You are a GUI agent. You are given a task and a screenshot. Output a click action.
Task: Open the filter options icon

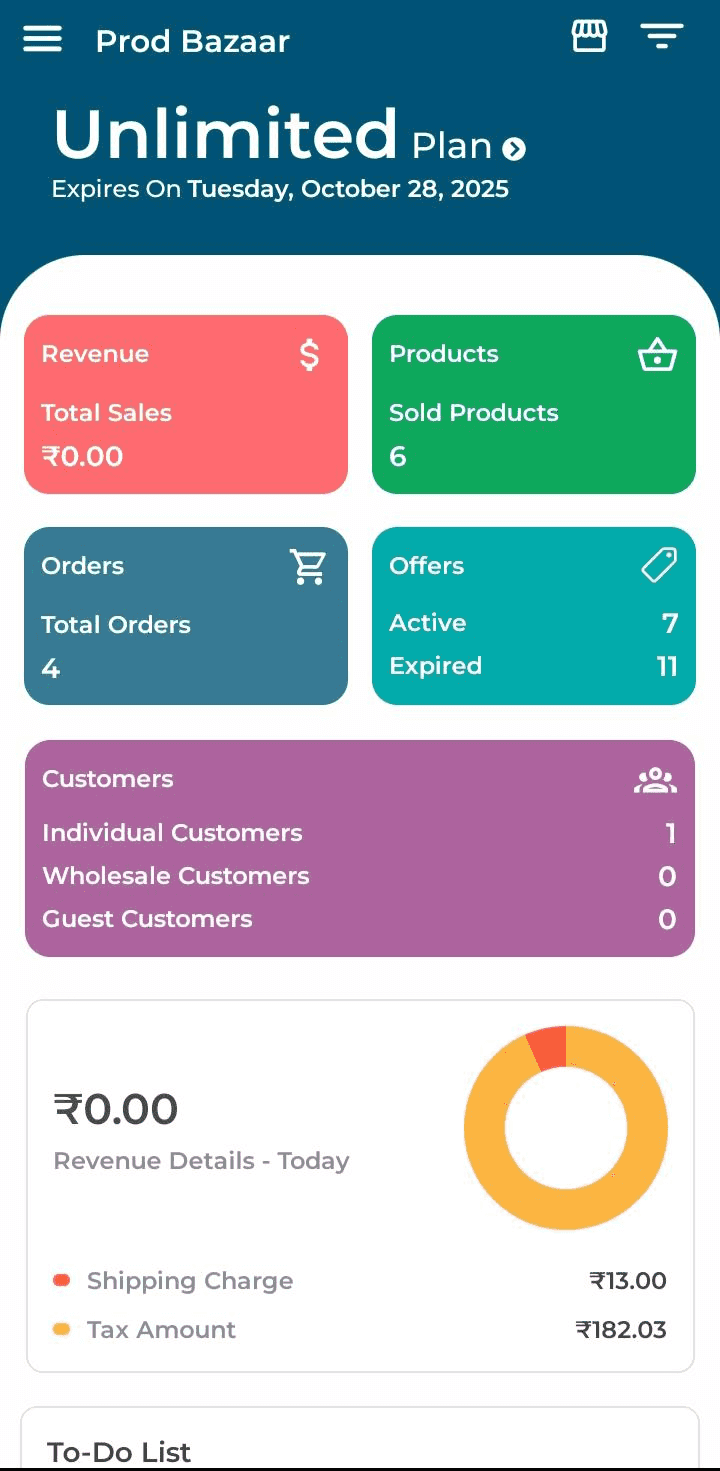[x=661, y=37]
